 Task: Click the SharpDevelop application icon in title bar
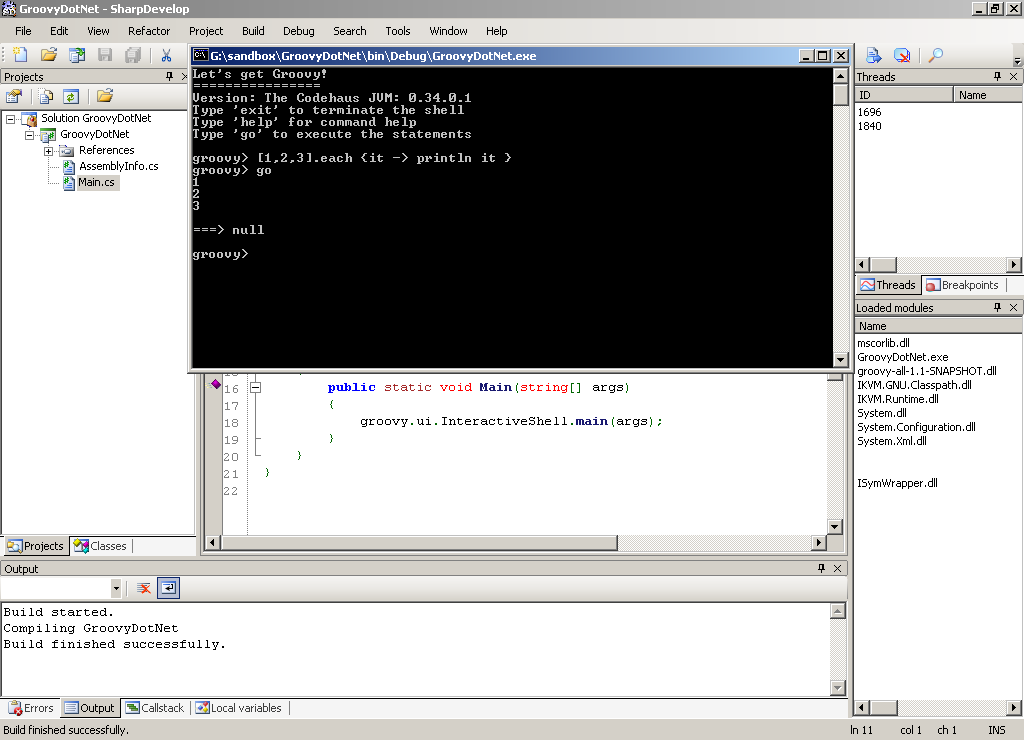click(9, 8)
